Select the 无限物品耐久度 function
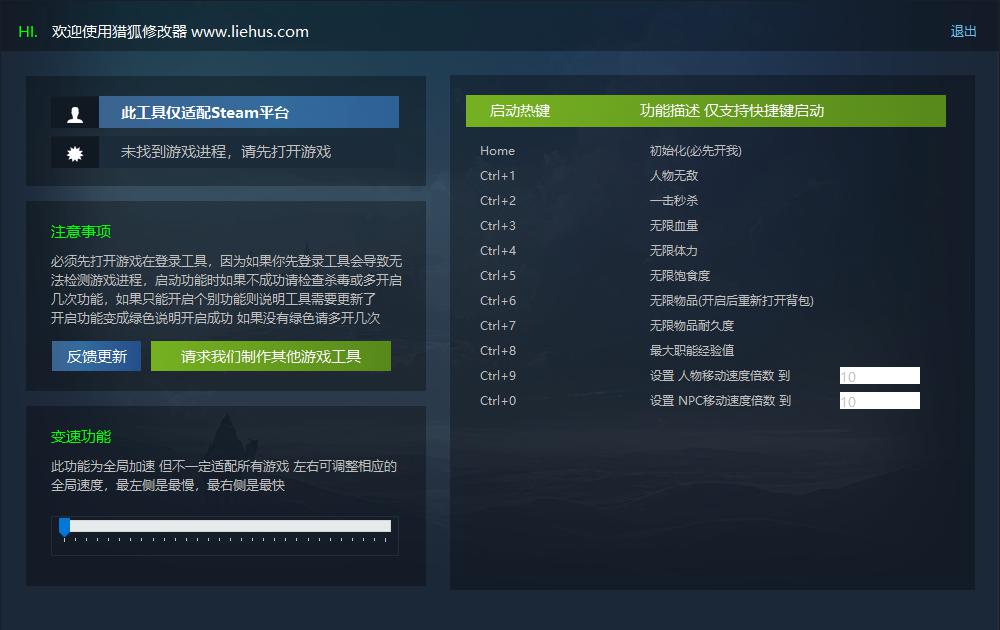Screen dimensions: 1000x630 692,326
